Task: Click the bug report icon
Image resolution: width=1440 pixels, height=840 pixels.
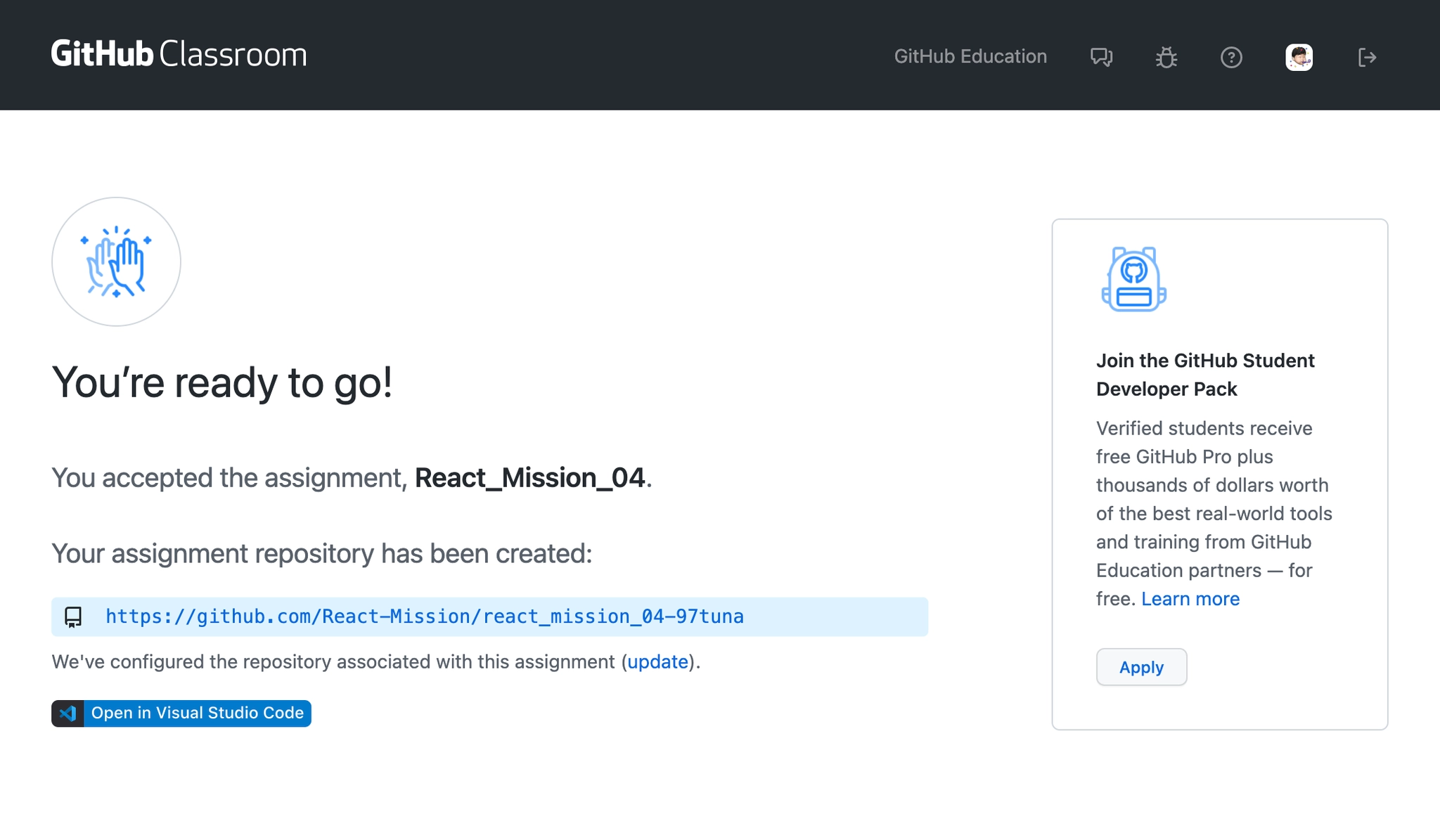Action: [1166, 57]
